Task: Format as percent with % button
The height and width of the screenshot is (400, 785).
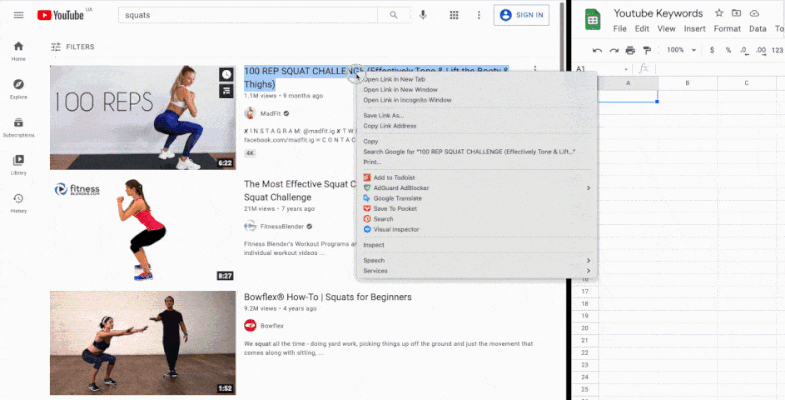Action: pos(728,50)
